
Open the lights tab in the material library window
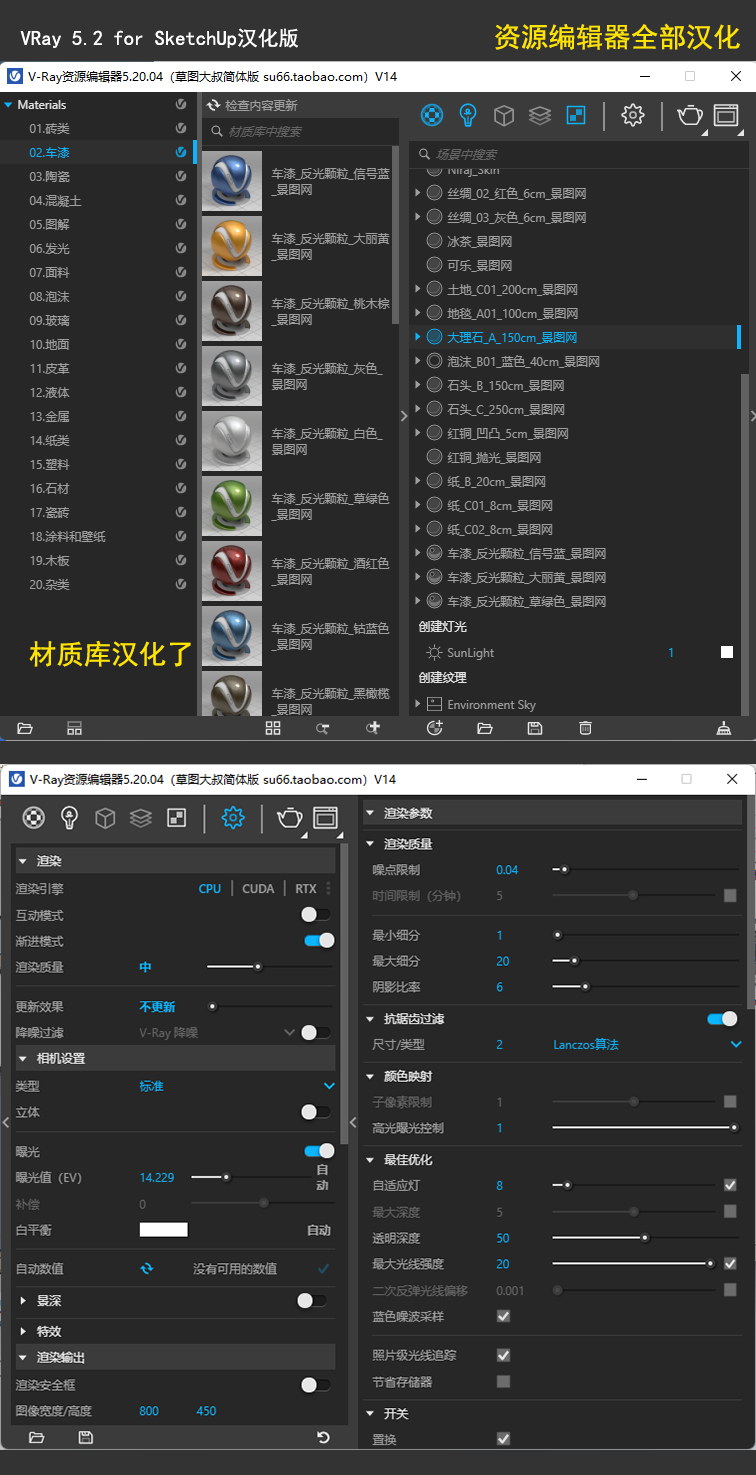pos(467,115)
